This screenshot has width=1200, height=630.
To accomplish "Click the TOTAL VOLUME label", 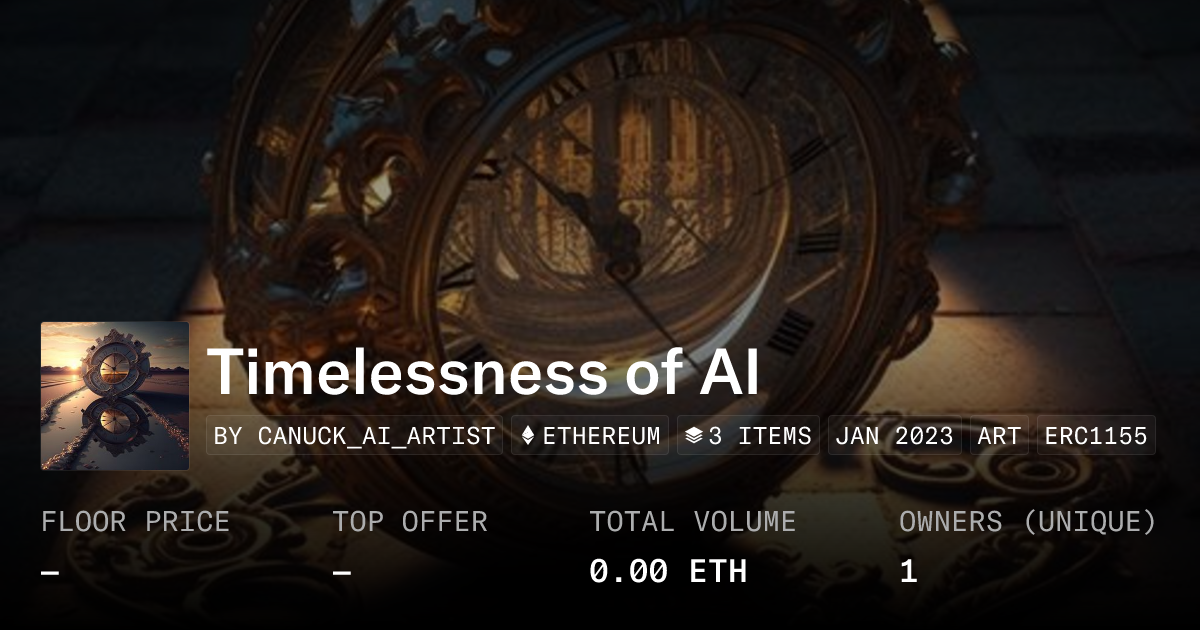I will point(692,521).
